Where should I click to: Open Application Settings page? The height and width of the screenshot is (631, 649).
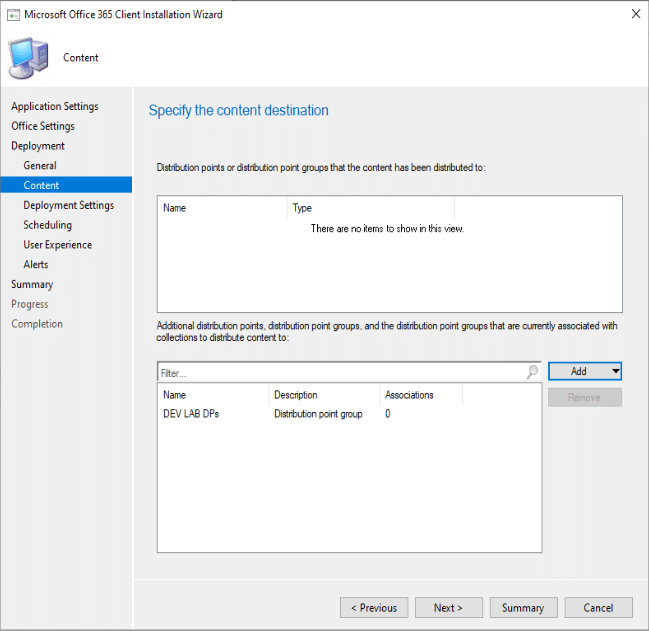[55, 106]
